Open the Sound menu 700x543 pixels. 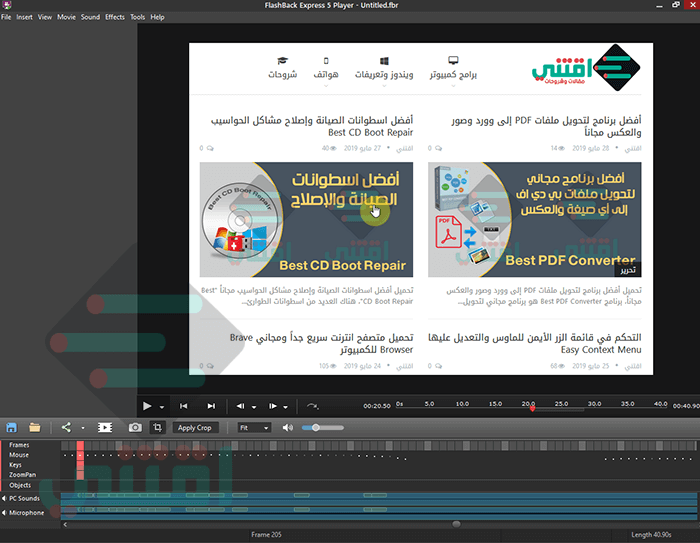90,17
